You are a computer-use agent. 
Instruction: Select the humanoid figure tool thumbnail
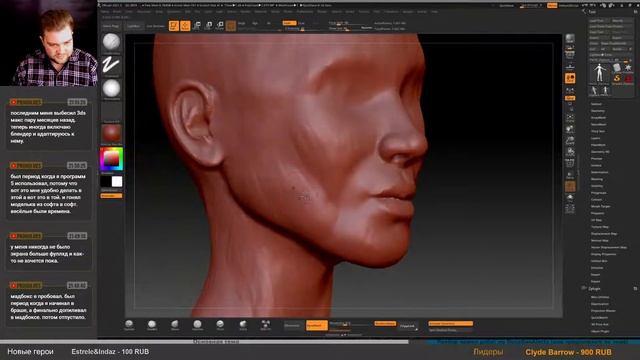(x=599, y=73)
